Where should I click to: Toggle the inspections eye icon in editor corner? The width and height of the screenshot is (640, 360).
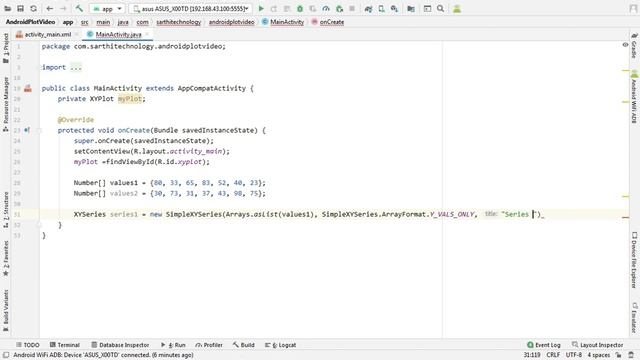coord(625,44)
